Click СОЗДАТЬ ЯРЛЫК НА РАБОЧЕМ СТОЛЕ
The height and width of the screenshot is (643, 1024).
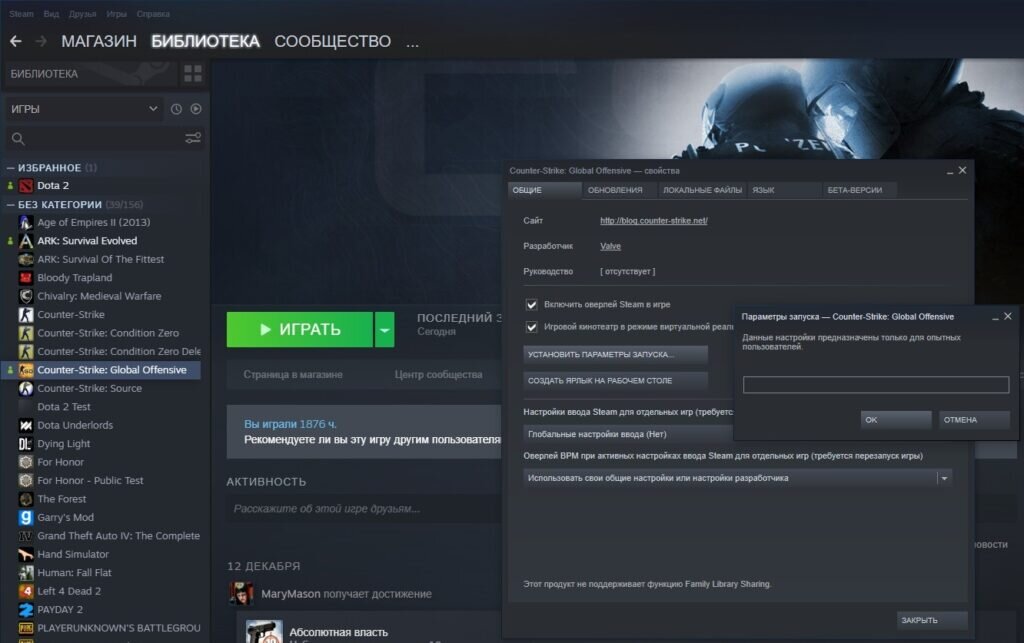[x=615, y=381]
